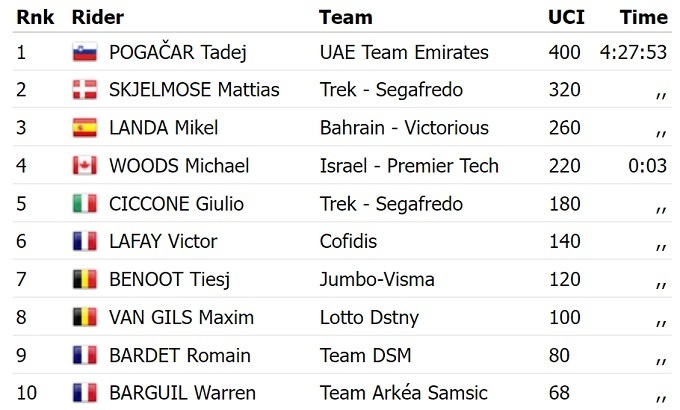The image size is (680, 410).
Task: Sort by the Rider column header
Action: point(98,17)
